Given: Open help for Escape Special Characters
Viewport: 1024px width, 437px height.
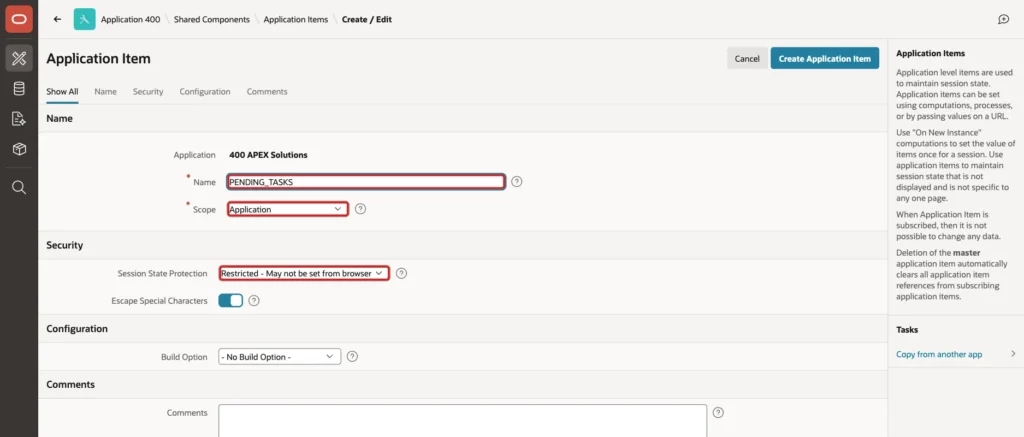Looking at the screenshot, I should tap(255, 300).
